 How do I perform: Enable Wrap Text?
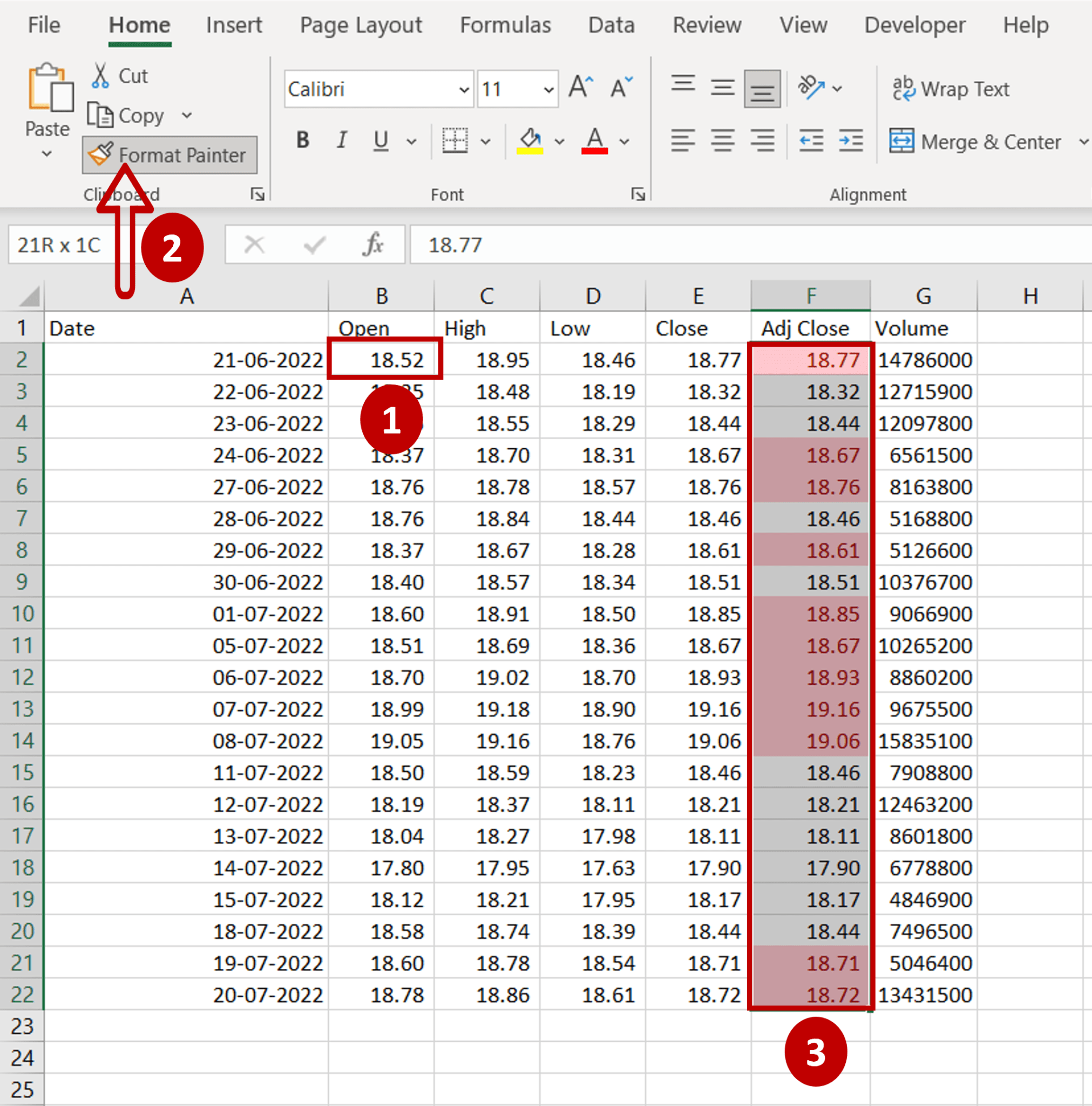(x=951, y=88)
